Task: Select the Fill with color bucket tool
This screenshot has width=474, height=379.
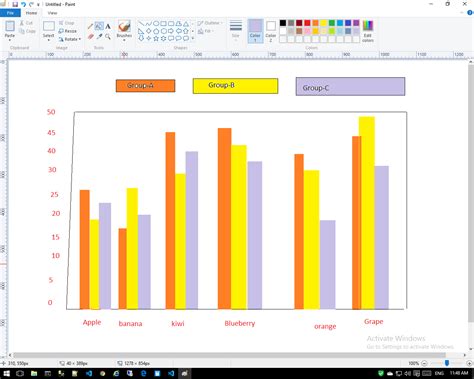Action: point(99,26)
